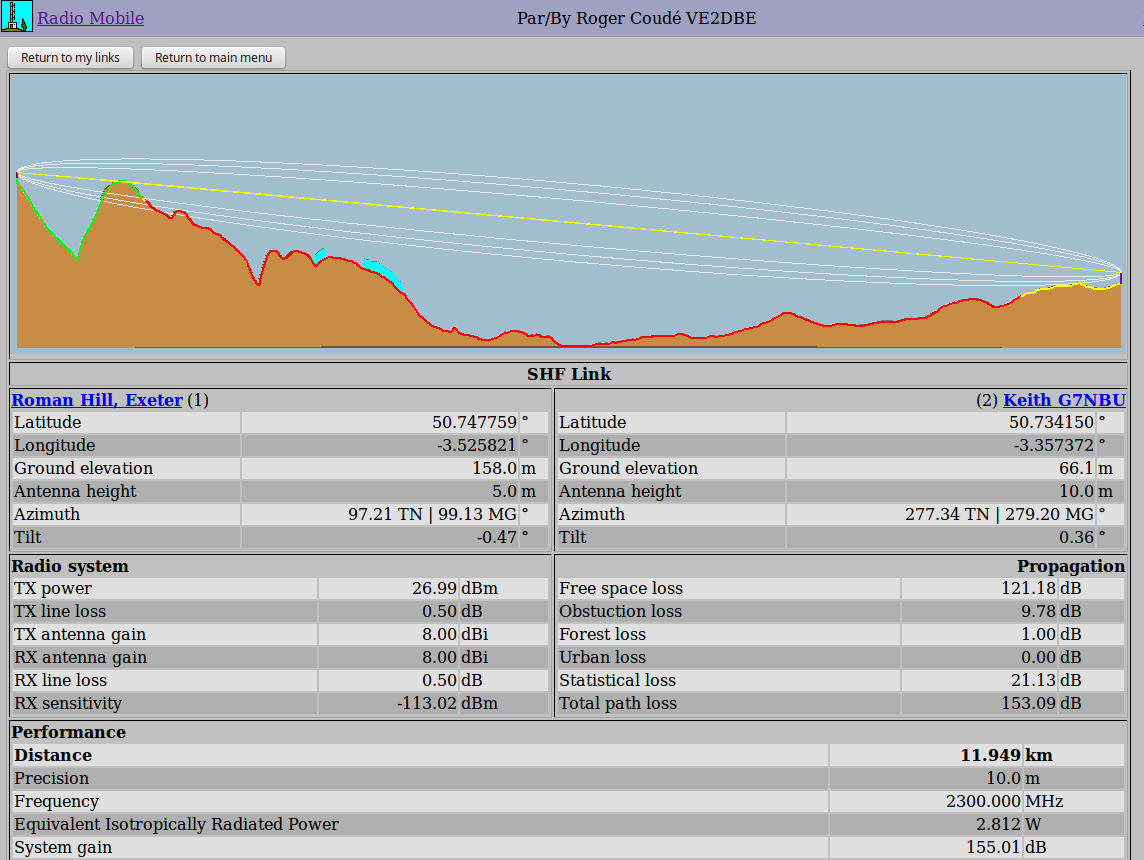This screenshot has width=1144, height=860.
Task: Select the Distance value 11.949 km
Action: pos(1006,755)
